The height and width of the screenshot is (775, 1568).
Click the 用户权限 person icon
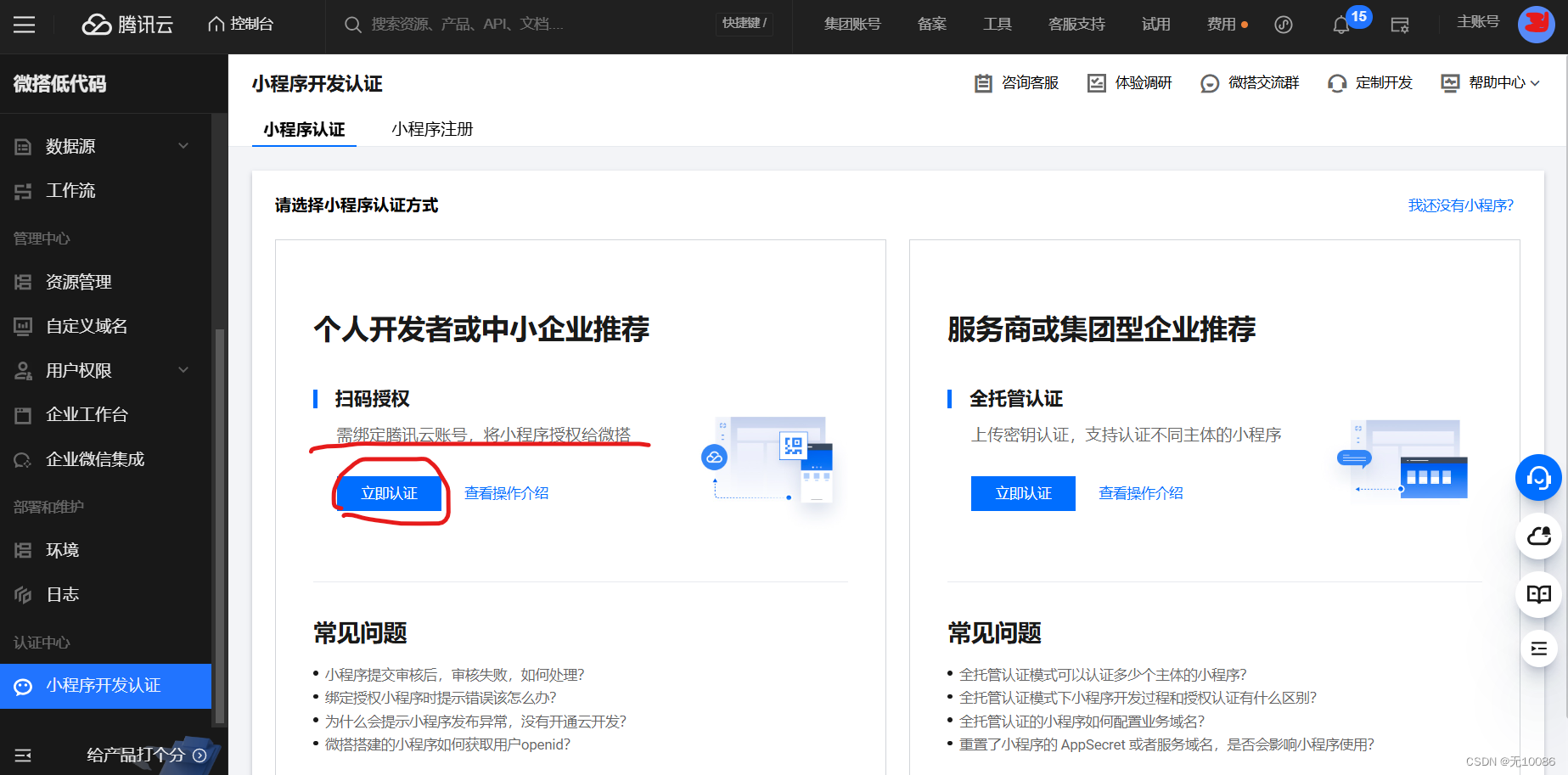pos(23,371)
